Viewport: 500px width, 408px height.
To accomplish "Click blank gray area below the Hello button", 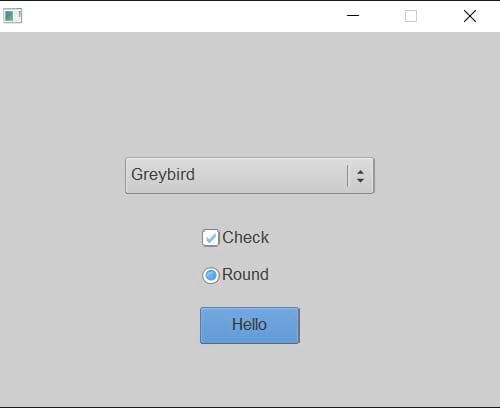I will pyautogui.click(x=250, y=375).
